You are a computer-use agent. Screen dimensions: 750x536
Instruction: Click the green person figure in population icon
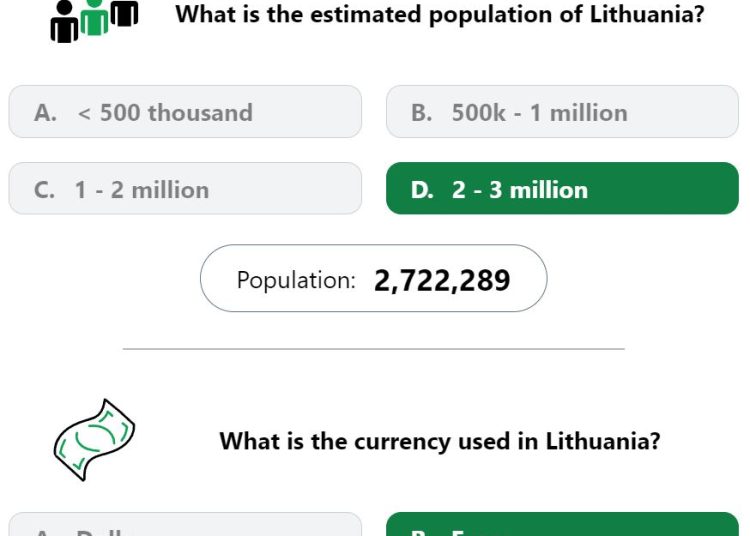pos(94,18)
